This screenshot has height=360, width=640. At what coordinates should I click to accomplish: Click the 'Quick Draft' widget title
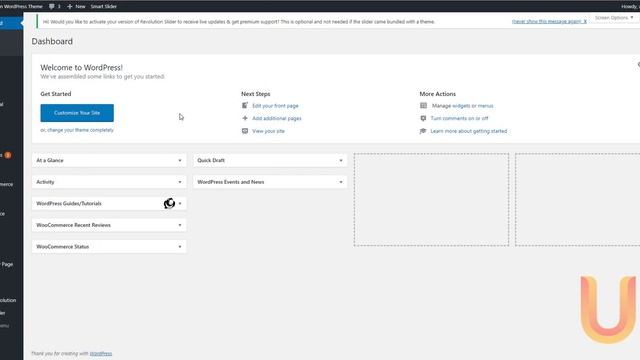tap(211, 160)
